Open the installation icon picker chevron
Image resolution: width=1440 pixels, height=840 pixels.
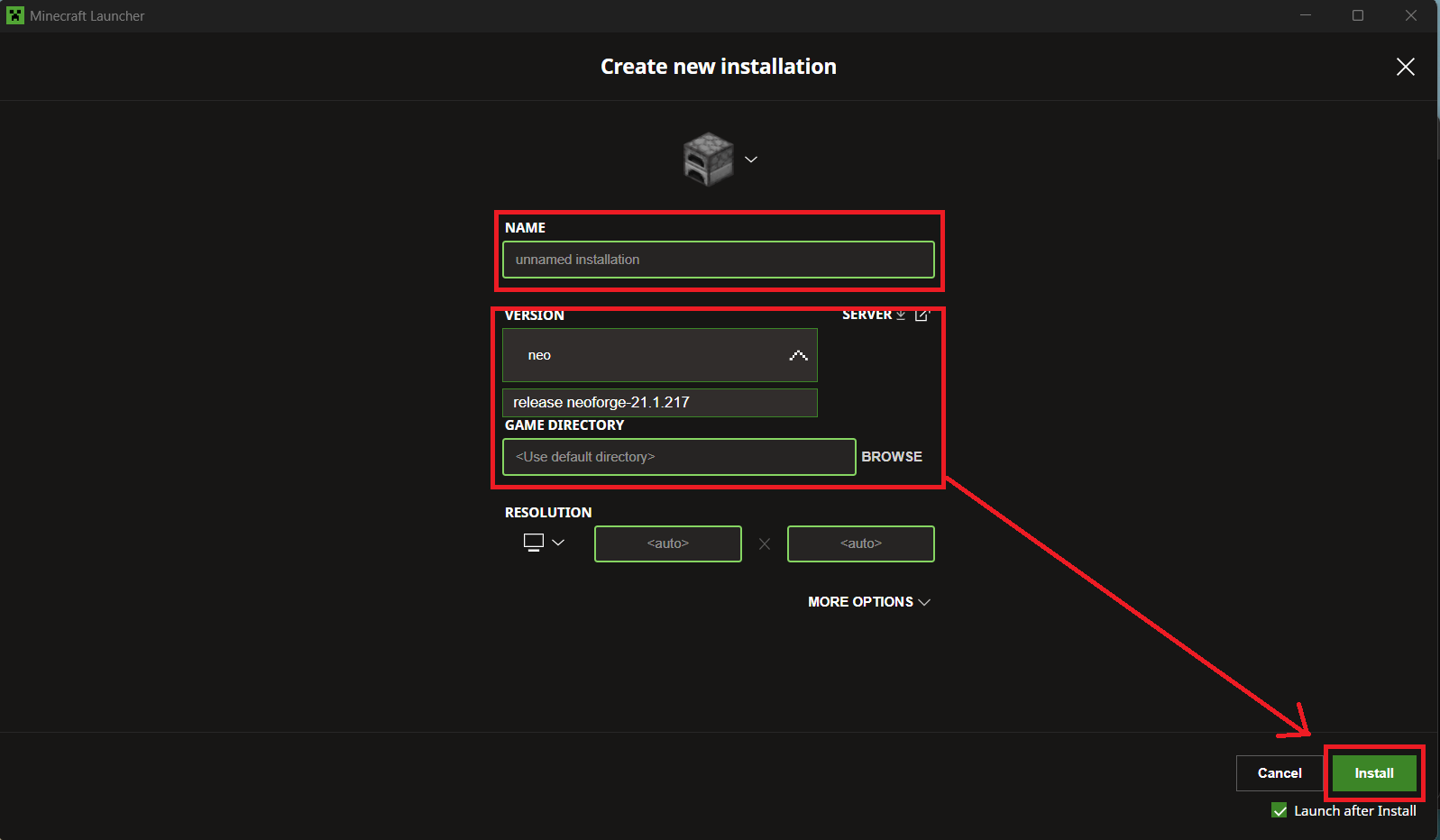click(751, 160)
